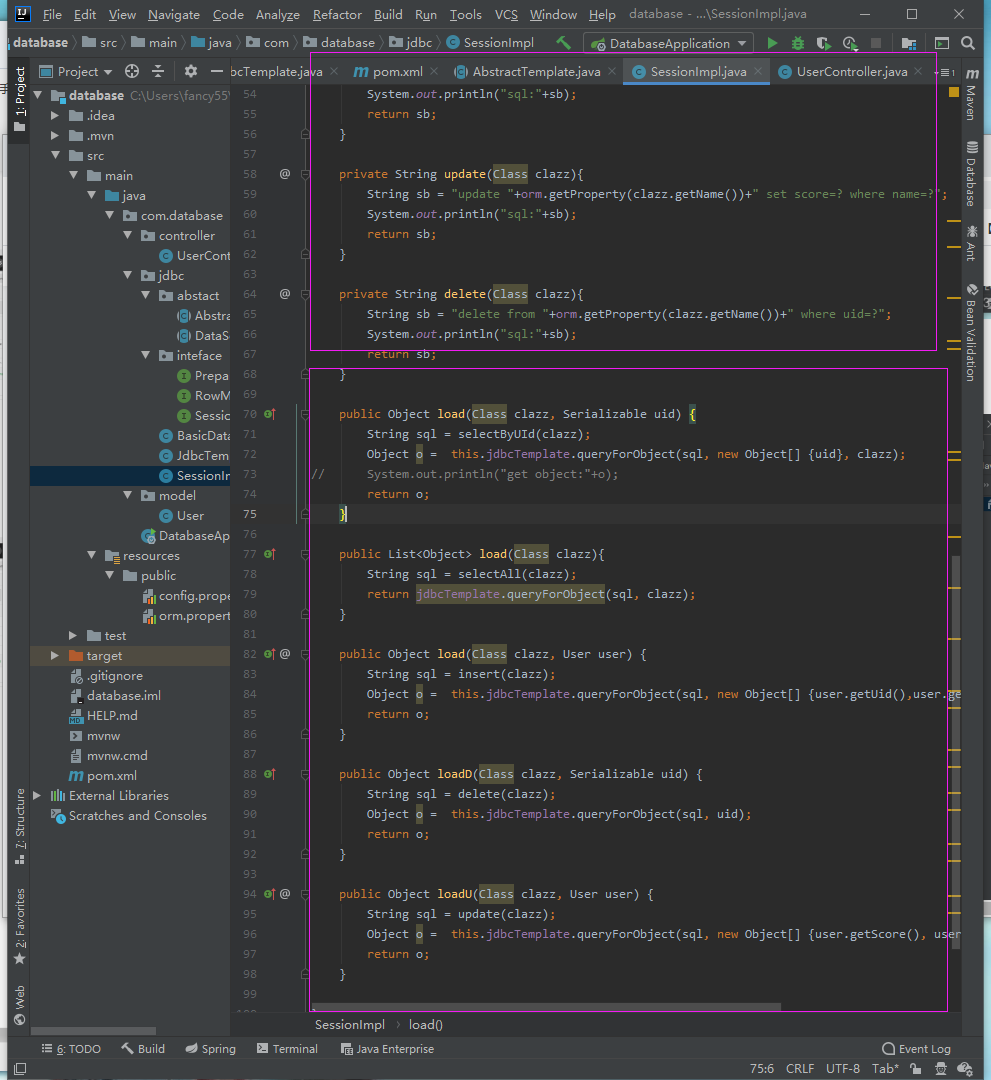Screen dimensions: 991x1080
Task: Open the Ant tool window
Action: [971, 243]
